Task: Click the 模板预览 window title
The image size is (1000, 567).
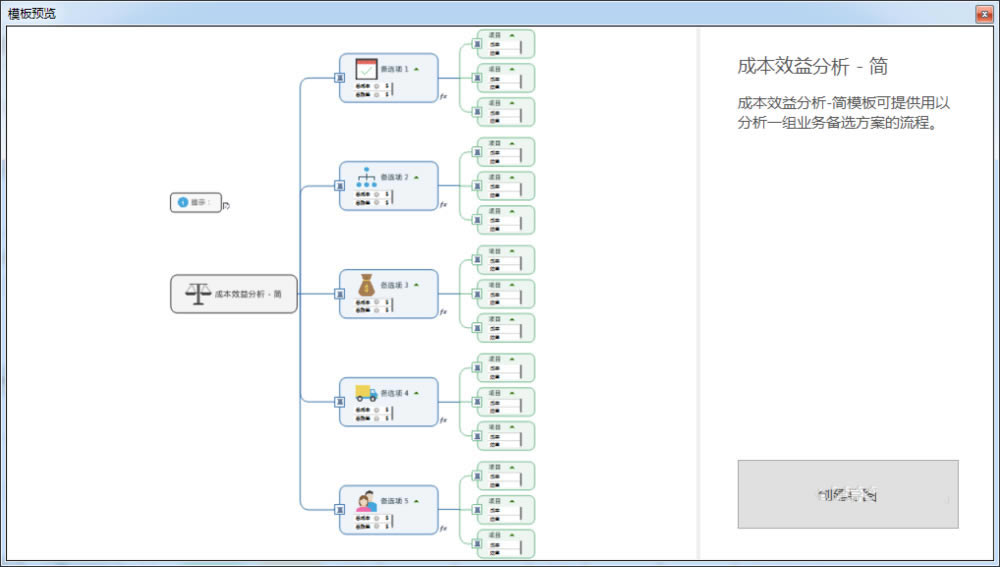Action: click(x=32, y=13)
